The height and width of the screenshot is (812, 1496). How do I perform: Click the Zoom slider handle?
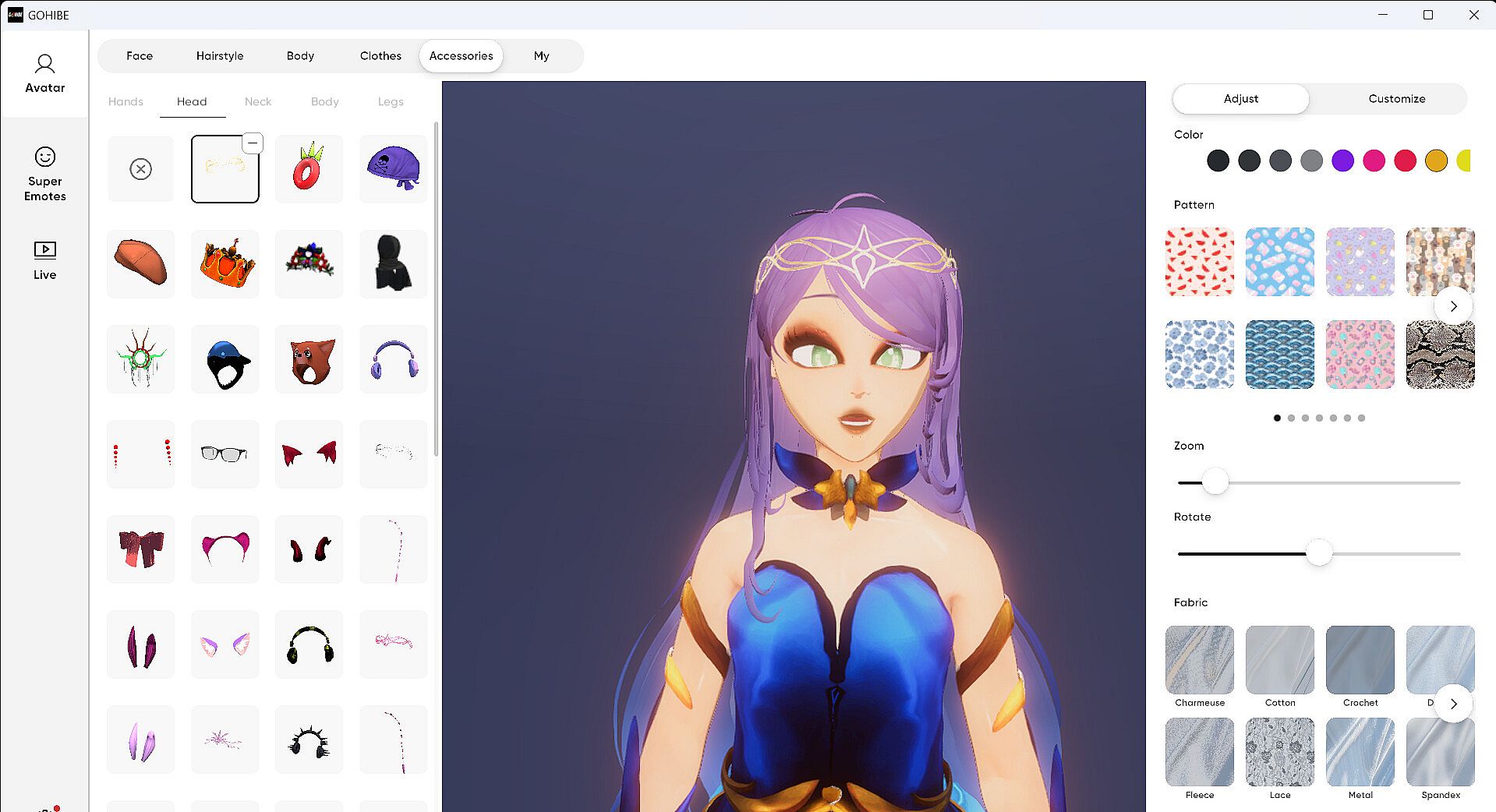[x=1215, y=482]
